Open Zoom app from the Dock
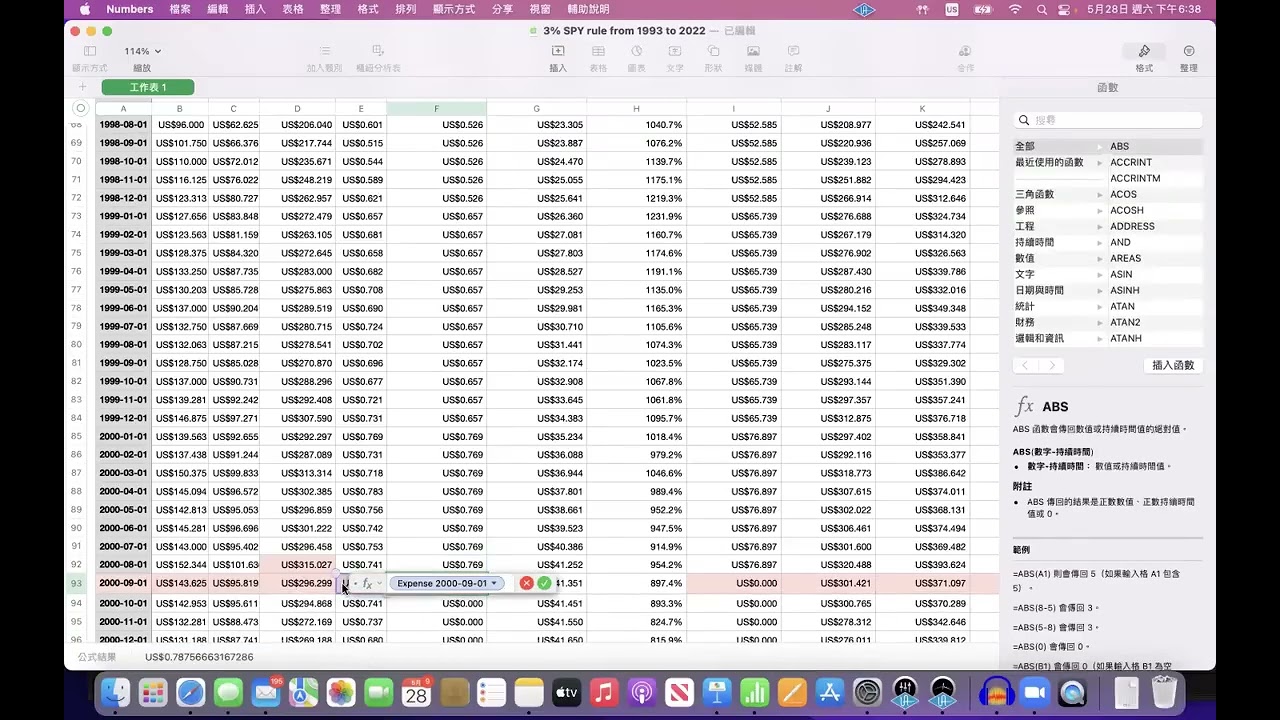Viewport: 1280px width, 720px height. click(x=1034, y=692)
